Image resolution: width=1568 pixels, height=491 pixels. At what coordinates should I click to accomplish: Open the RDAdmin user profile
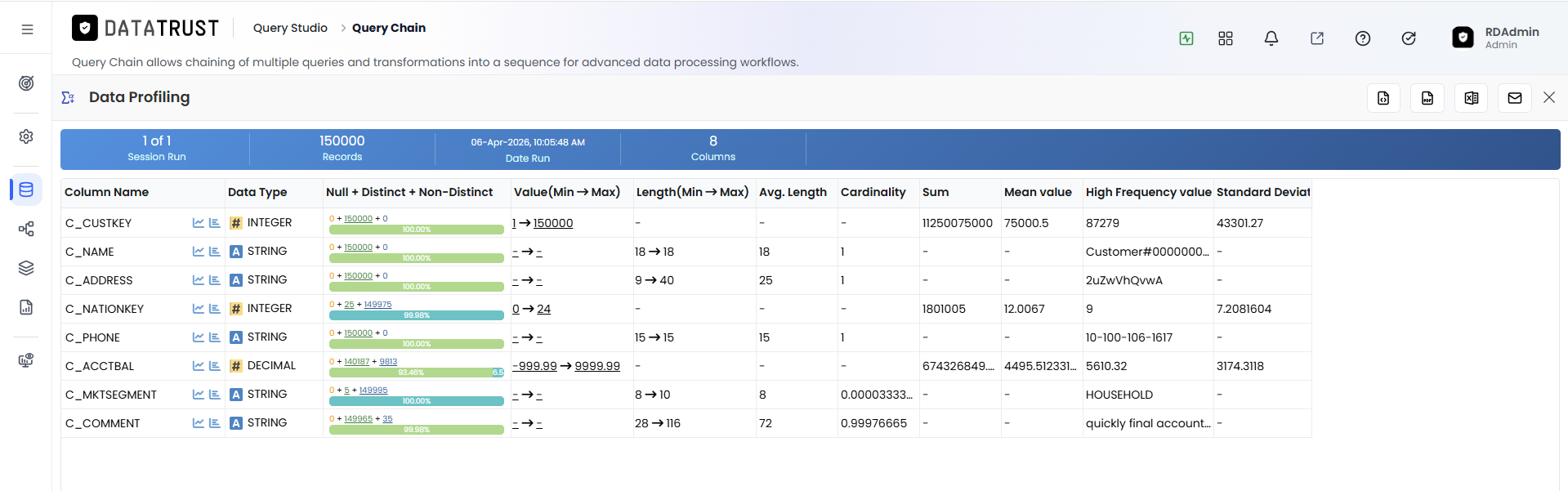[x=1496, y=38]
